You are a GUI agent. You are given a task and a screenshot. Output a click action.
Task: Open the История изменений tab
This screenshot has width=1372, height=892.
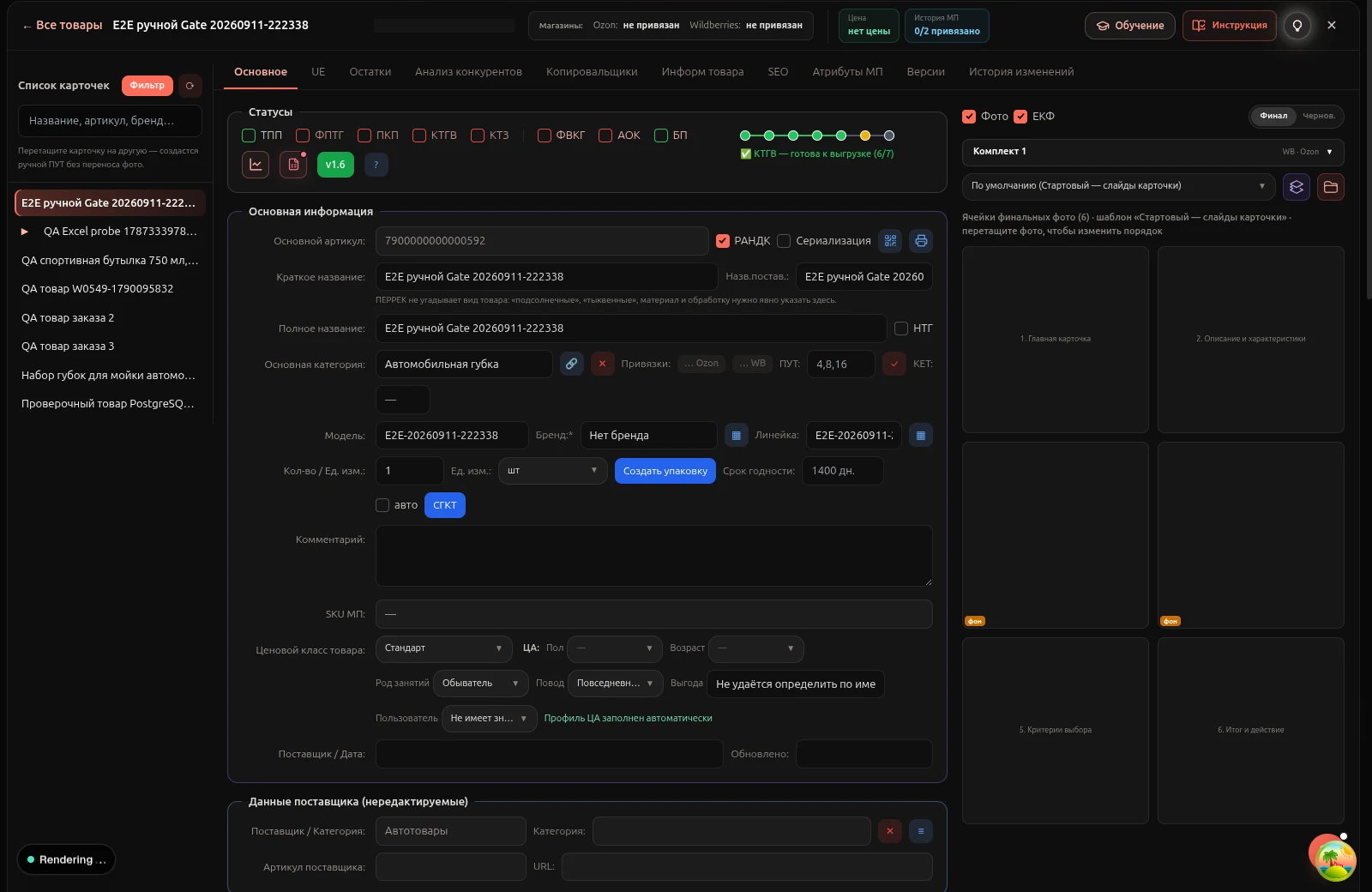pyautogui.click(x=1021, y=72)
